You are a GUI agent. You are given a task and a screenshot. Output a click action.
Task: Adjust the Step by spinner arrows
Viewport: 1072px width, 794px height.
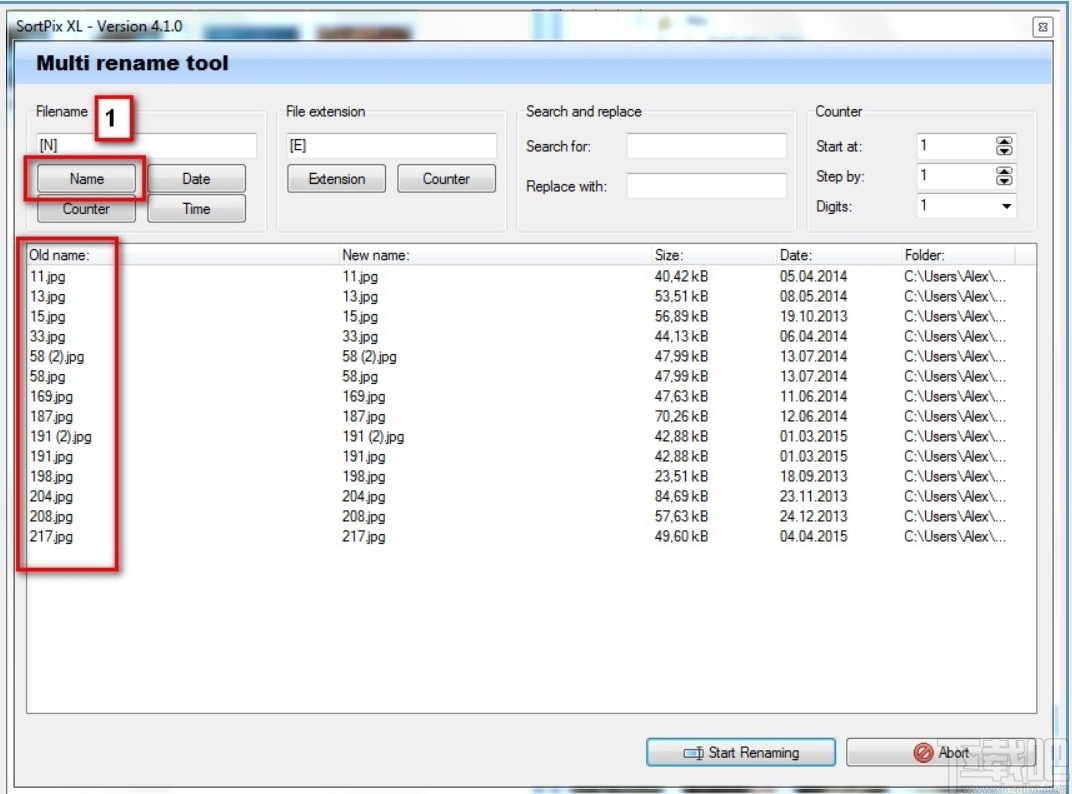point(1004,176)
